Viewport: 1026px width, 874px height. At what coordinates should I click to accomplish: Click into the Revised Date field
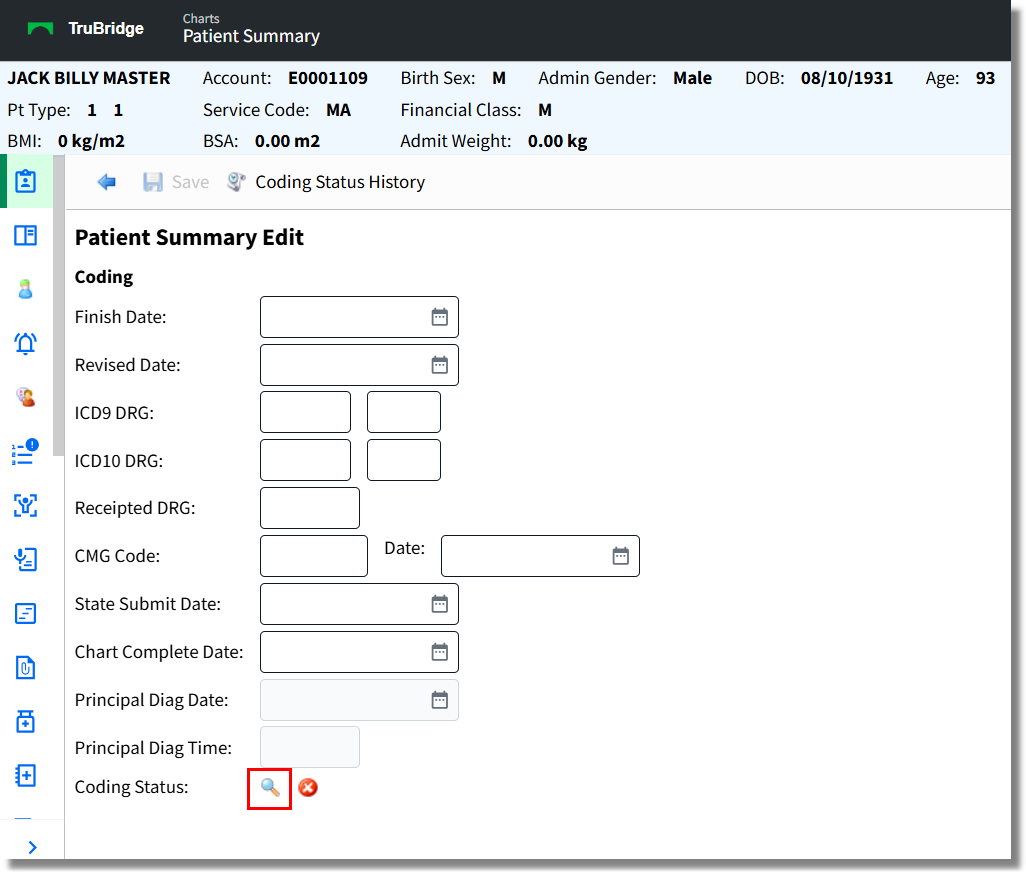point(359,365)
